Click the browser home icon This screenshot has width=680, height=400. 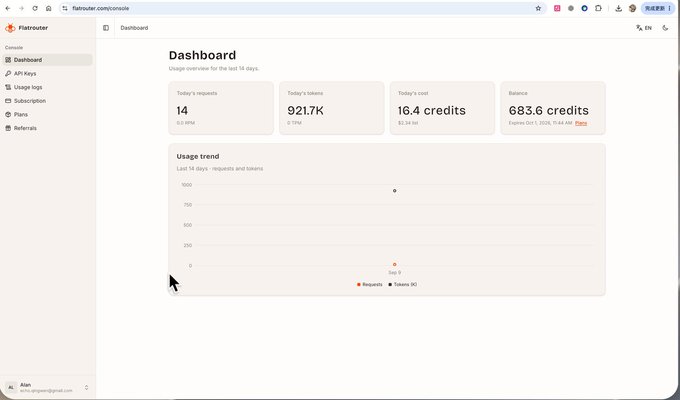(49, 8)
